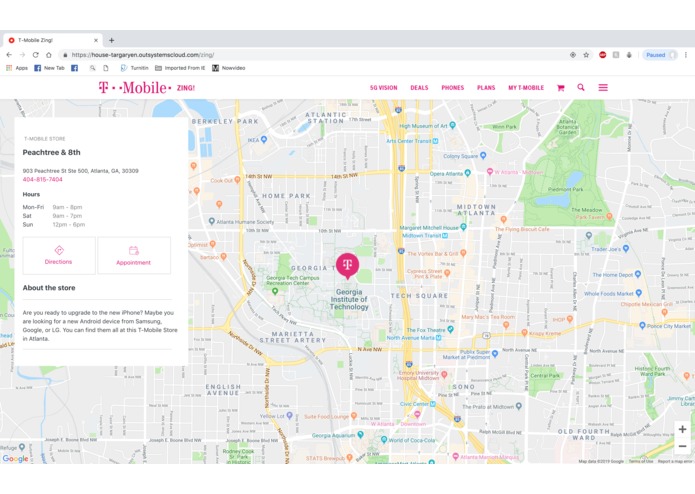Click the Whole Foods Market map marker

639,293
